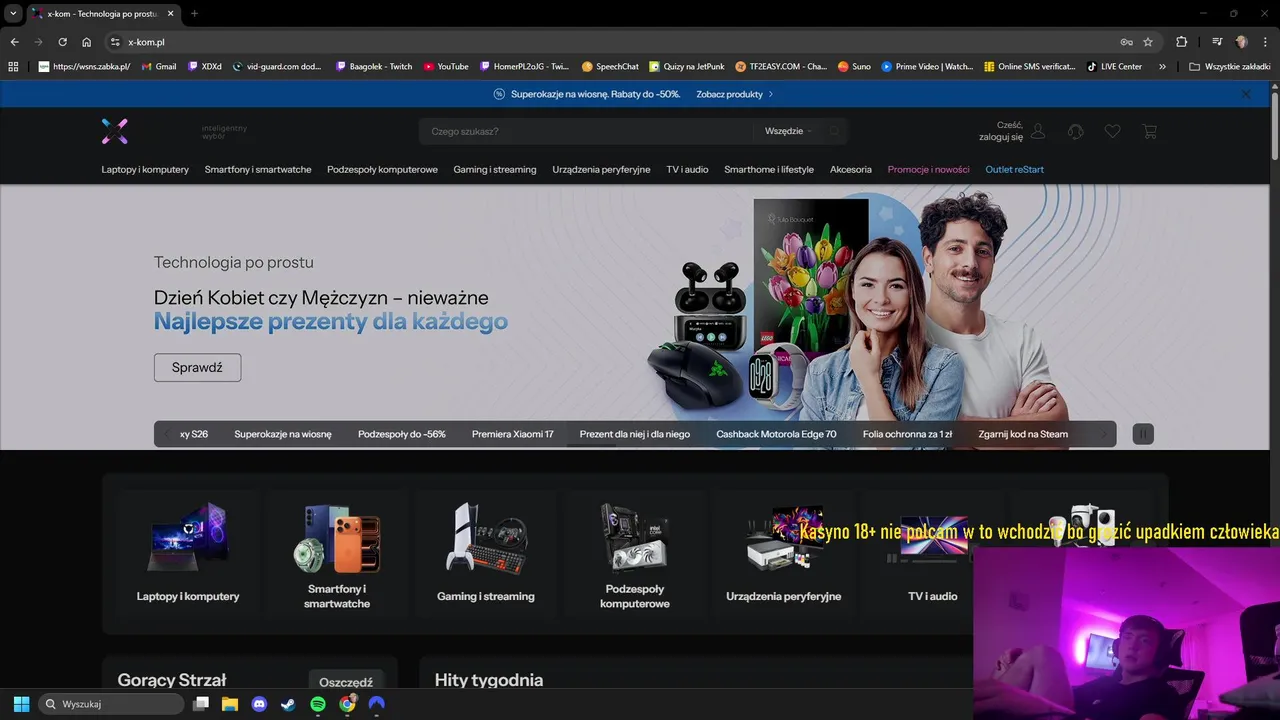The image size is (1280, 720).
Task: Open the Podzespoły komputerowe menu
Action: pyautogui.click(x=382, y=170)
